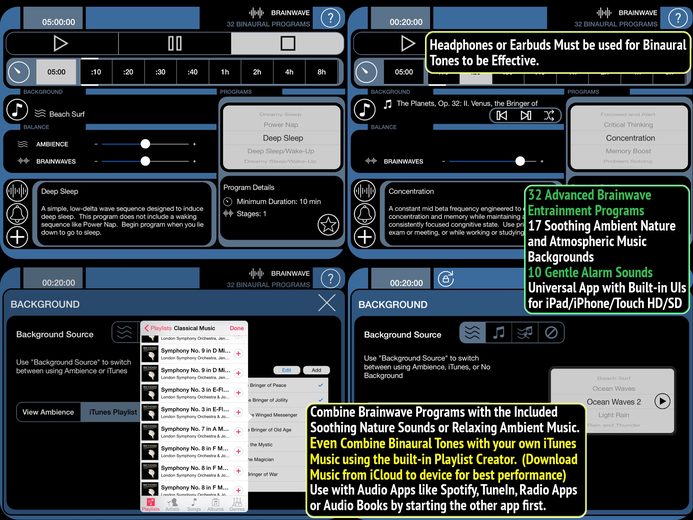
Task: Toggle shuffle for iTunes playback
Action: 549,116
